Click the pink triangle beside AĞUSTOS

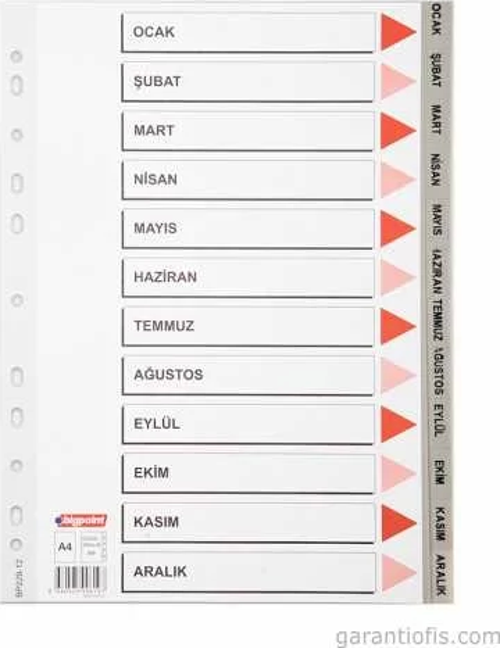[398, 375]
